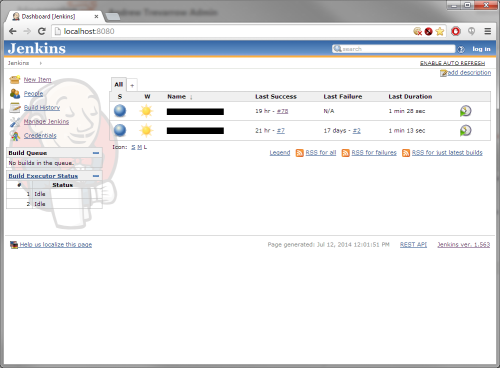
Task: Open Build History via its notepad icon
Action: click(x=15, y=108)
